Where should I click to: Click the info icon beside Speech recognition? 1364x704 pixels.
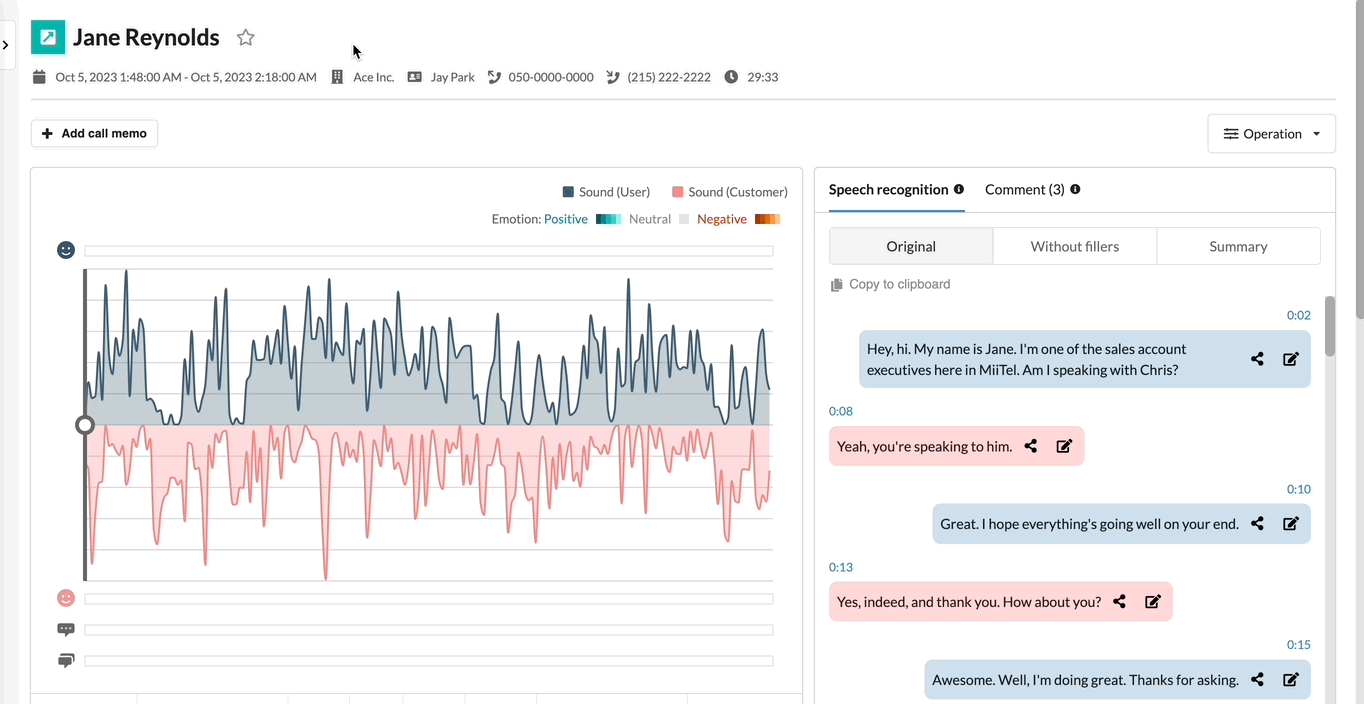(x=959, y=189)
